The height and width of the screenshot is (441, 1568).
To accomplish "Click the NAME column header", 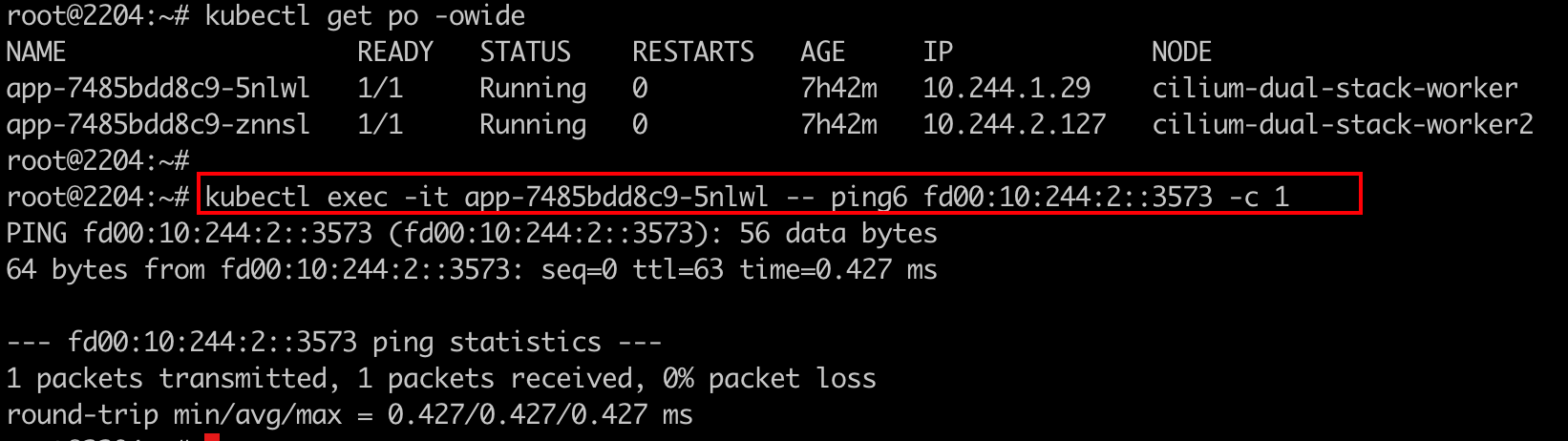I will (36, 52).
